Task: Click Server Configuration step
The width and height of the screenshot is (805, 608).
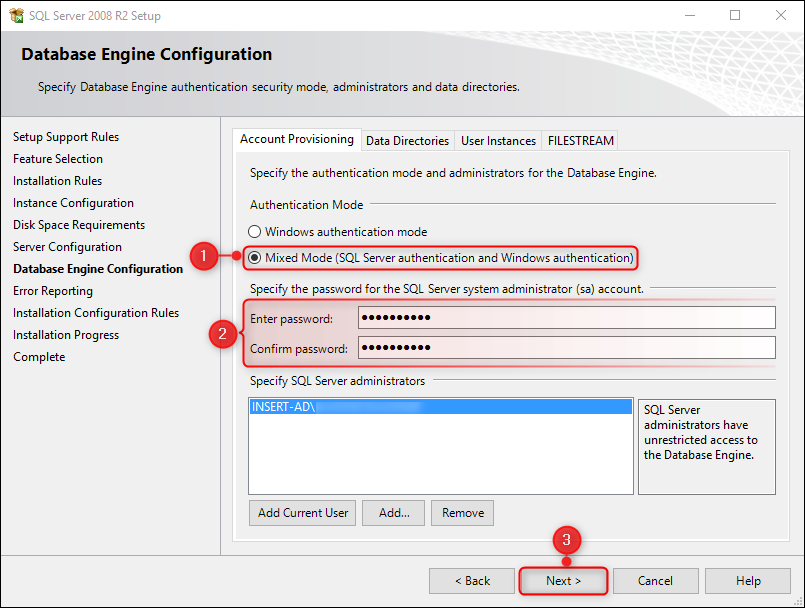Action: tap(67, 247)
